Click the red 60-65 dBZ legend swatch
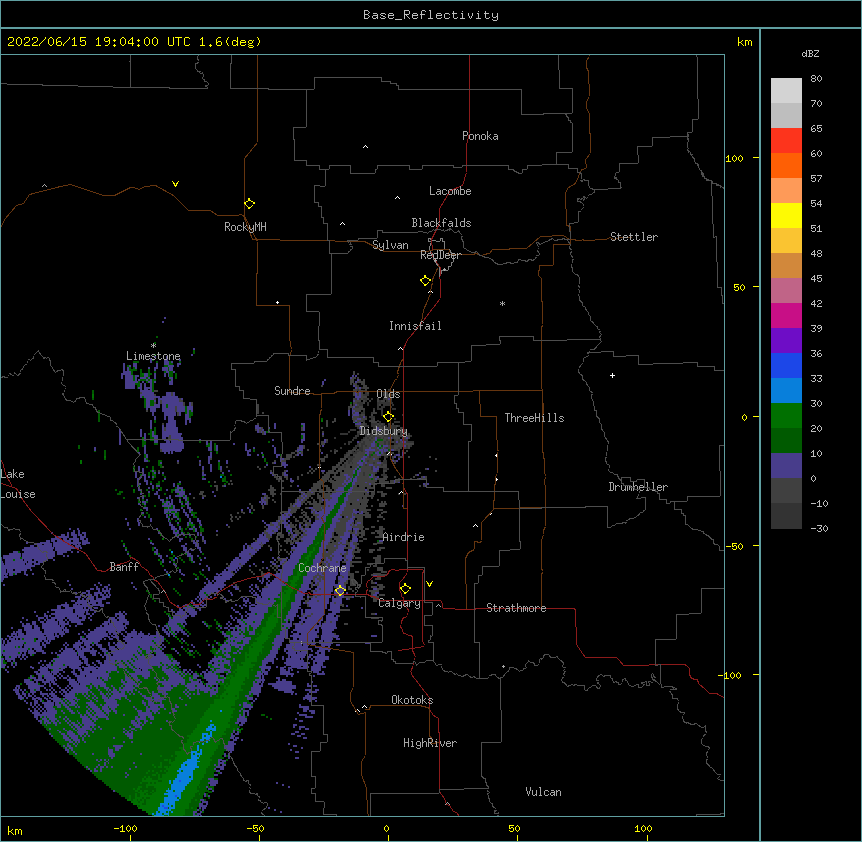 coord(786,140)
